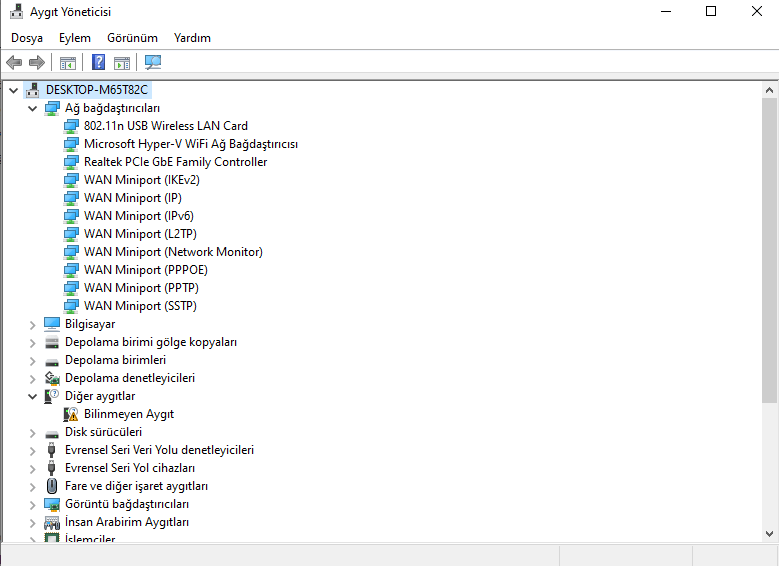Open the Eylem menu
Image resolution: width=779 pixels, height=566 pixels.
[75, 38]
